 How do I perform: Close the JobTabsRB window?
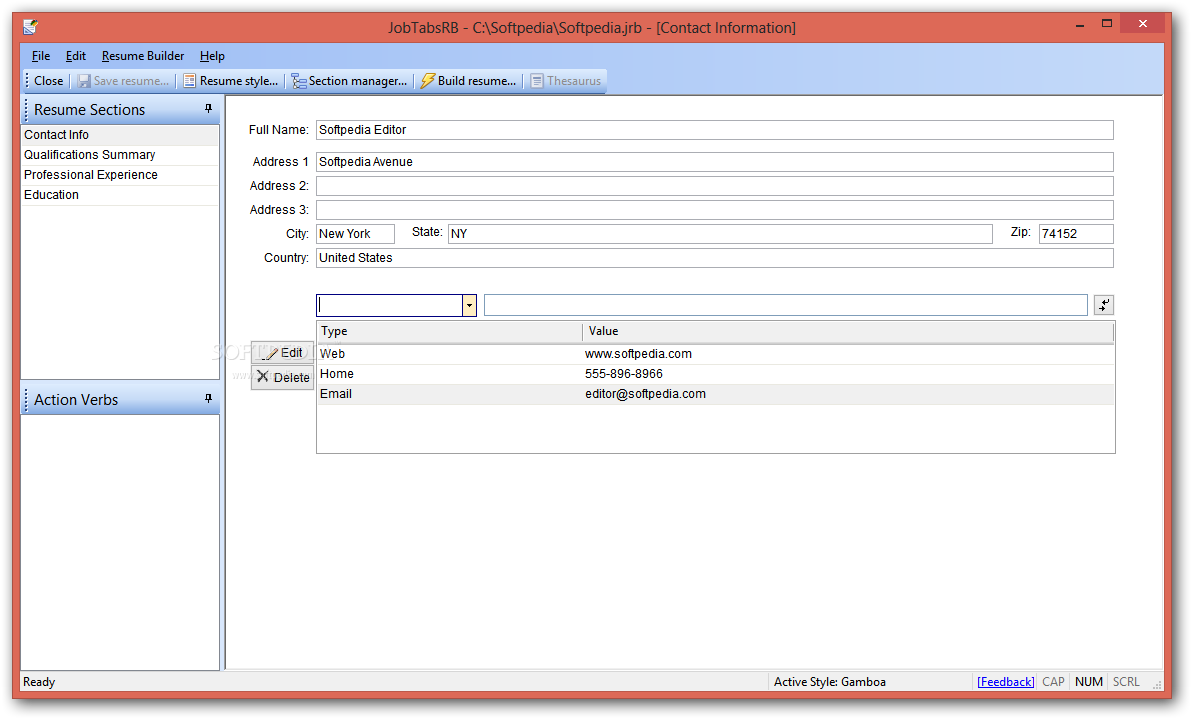pyautogui.click(x=1143, y=24)
